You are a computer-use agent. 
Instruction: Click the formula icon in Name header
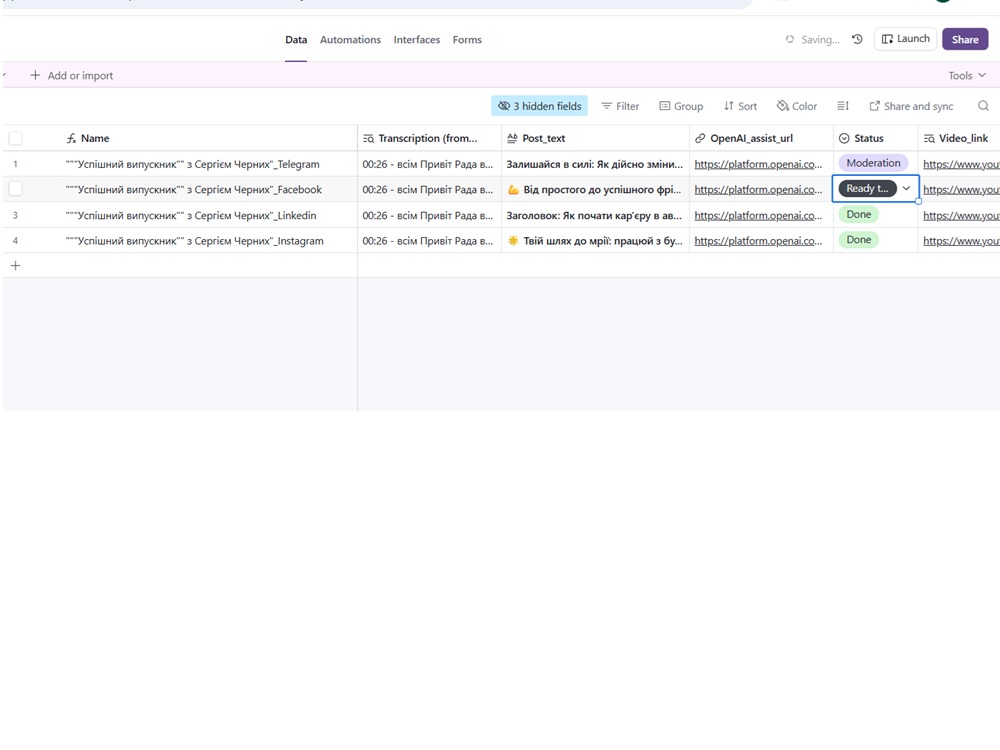click(71, 138)
